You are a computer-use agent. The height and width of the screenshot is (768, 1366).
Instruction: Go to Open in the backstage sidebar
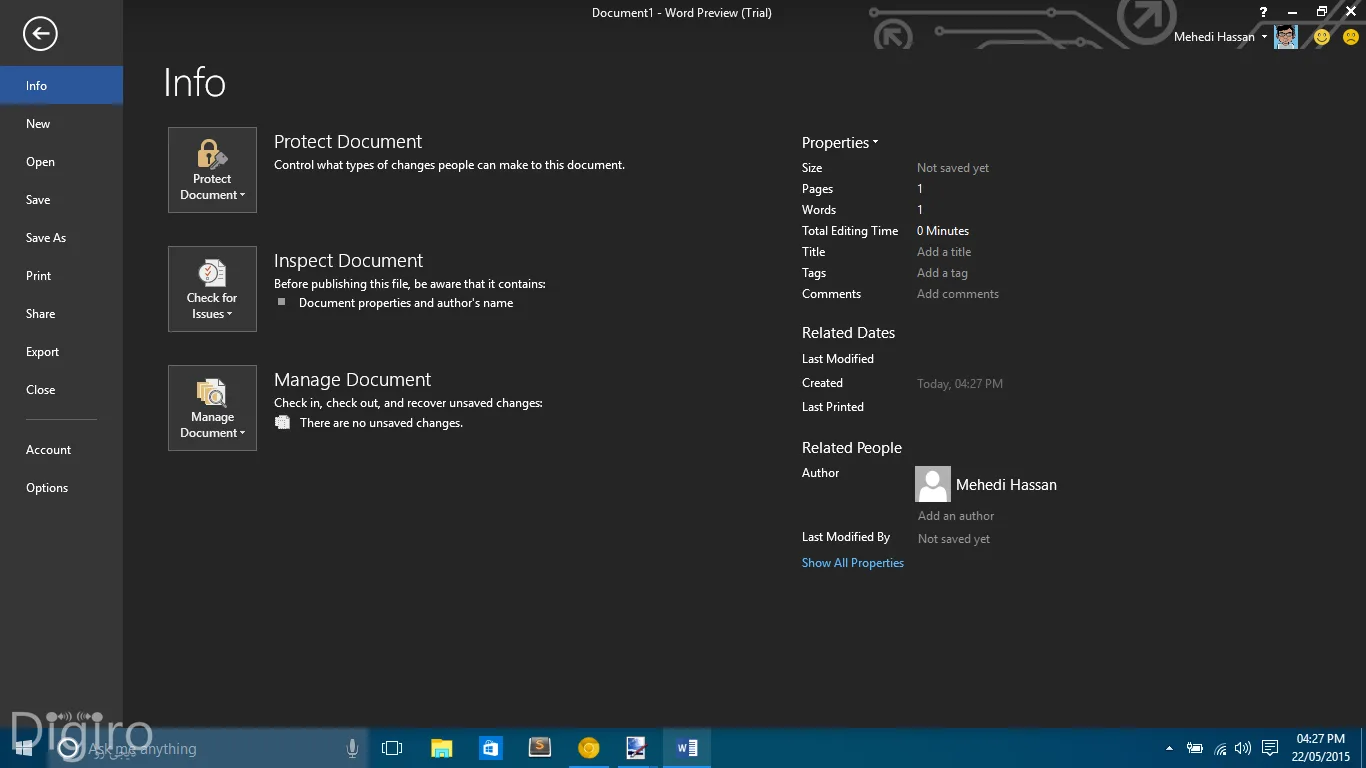[x=61, y=162]
